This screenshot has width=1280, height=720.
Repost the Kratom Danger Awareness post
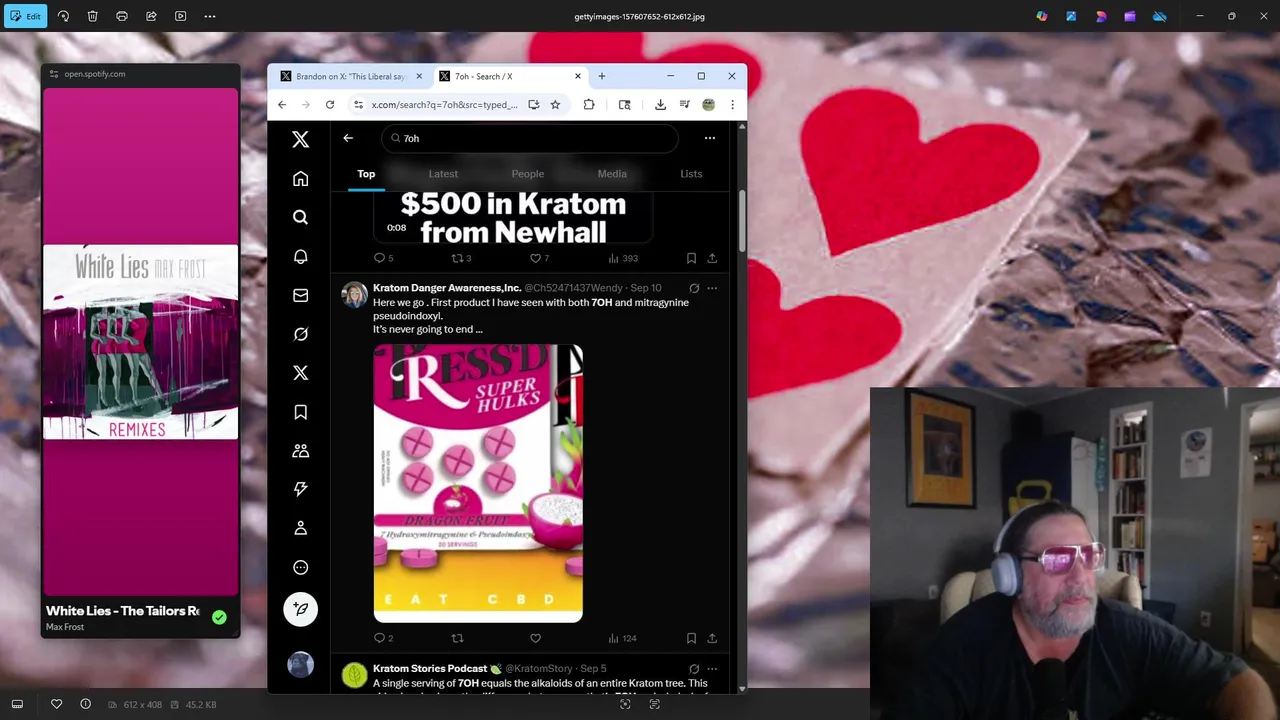(458, 638)
